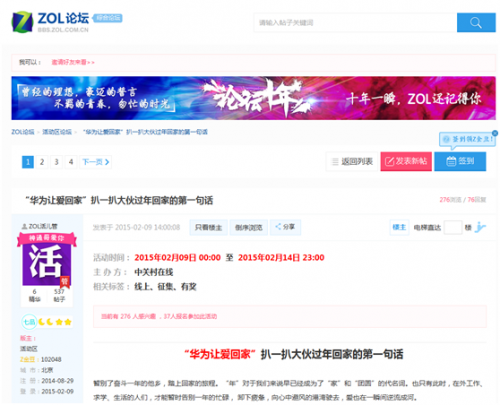Click the 签到领Z金豆 tooltip bubble
Viewport: 500px width, 405px height.
[467, 139]
